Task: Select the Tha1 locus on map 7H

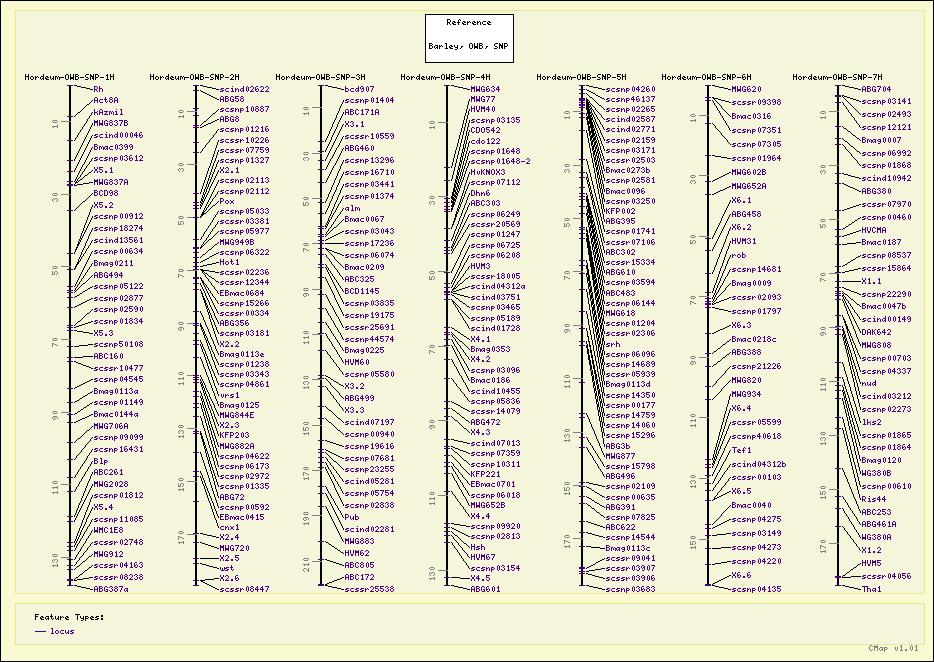Action: point(871,589)
